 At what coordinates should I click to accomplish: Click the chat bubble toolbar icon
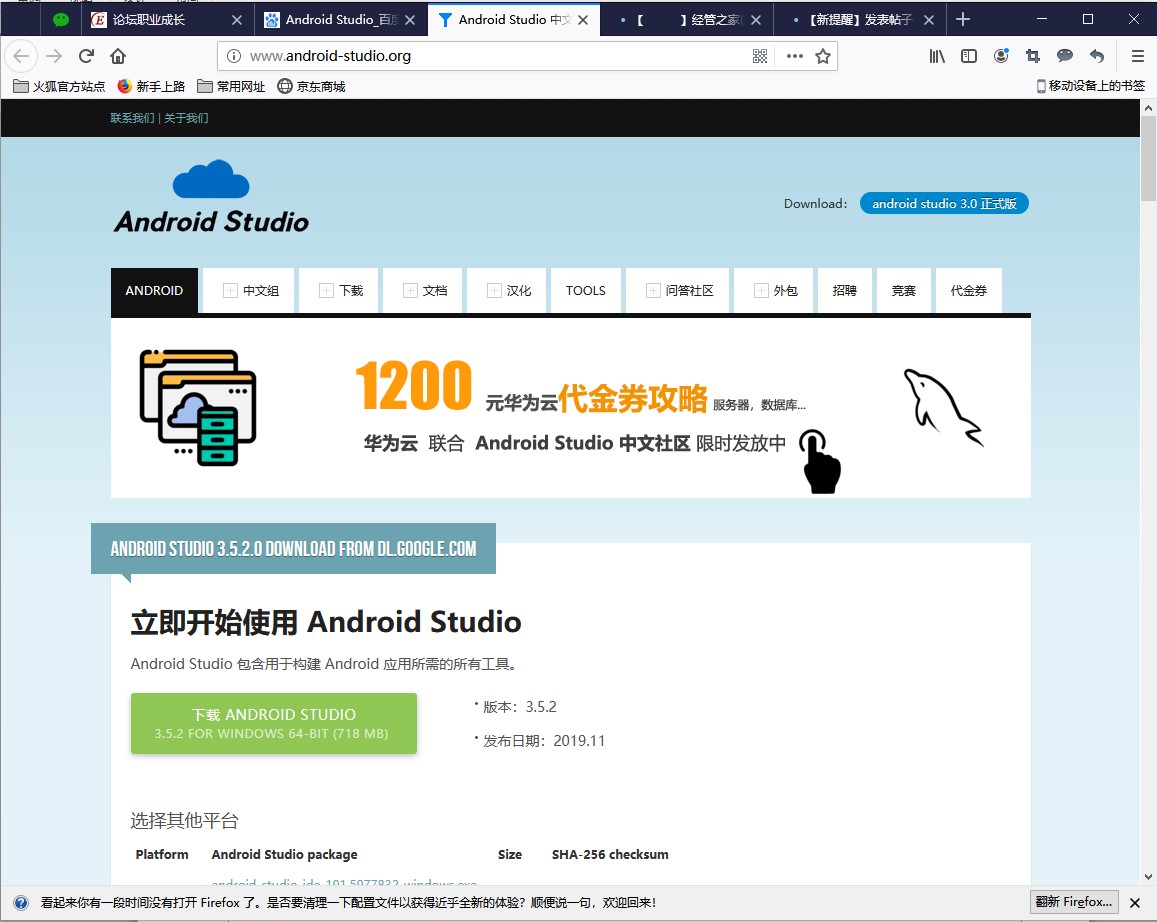[1065, 56]
